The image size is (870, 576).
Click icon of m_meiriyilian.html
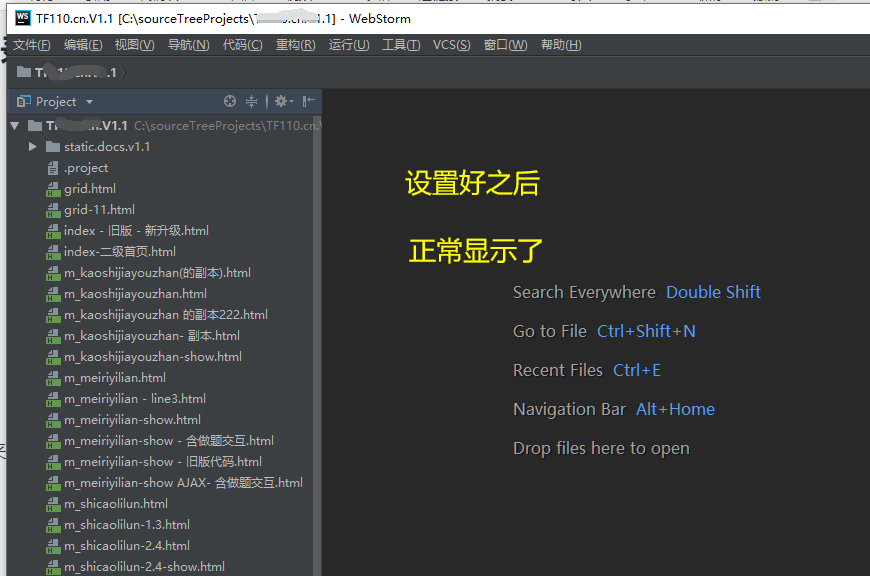coord(53,378)
